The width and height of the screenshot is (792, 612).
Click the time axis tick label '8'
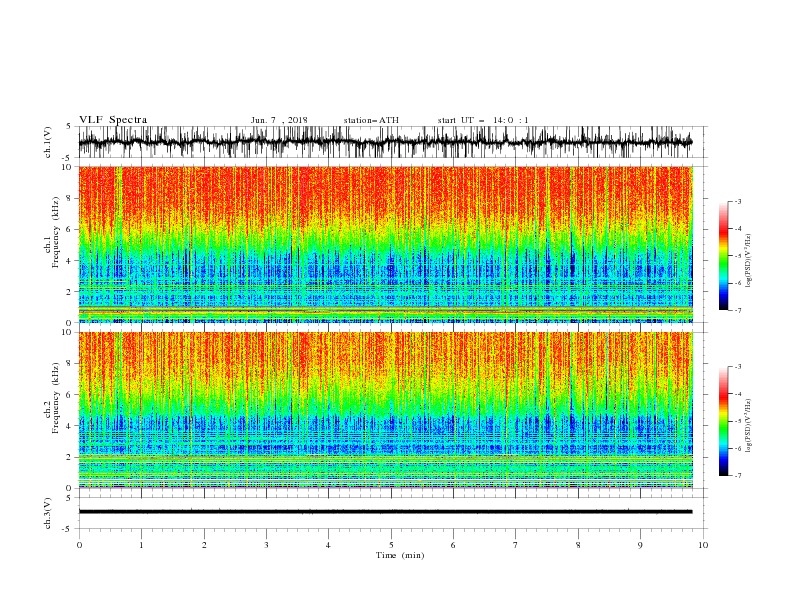click(x=578, y=545)
